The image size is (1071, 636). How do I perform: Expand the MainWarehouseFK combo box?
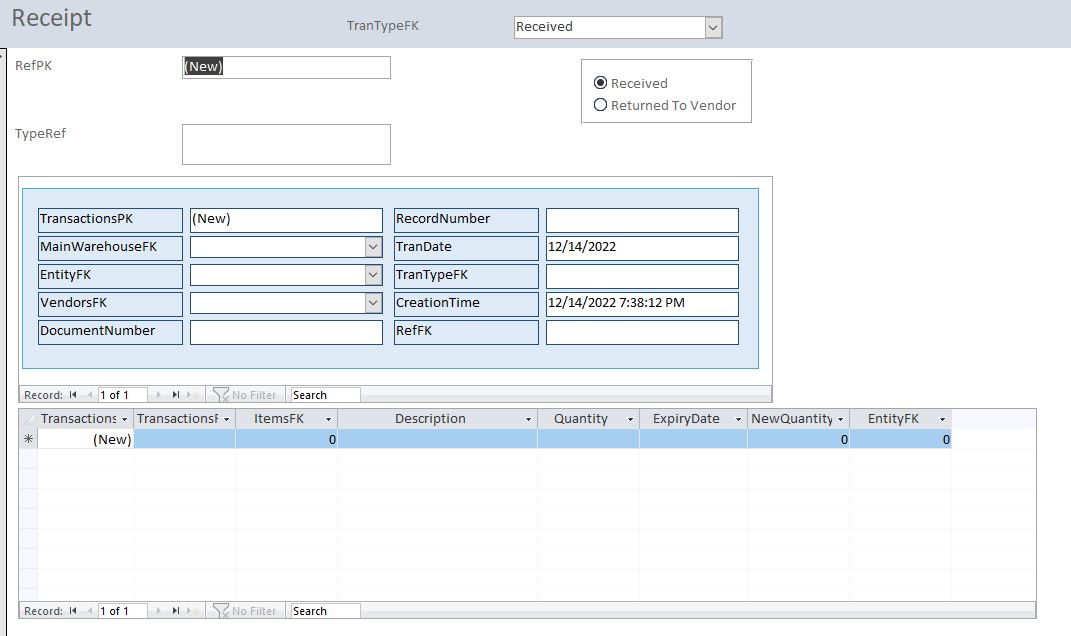373,247
